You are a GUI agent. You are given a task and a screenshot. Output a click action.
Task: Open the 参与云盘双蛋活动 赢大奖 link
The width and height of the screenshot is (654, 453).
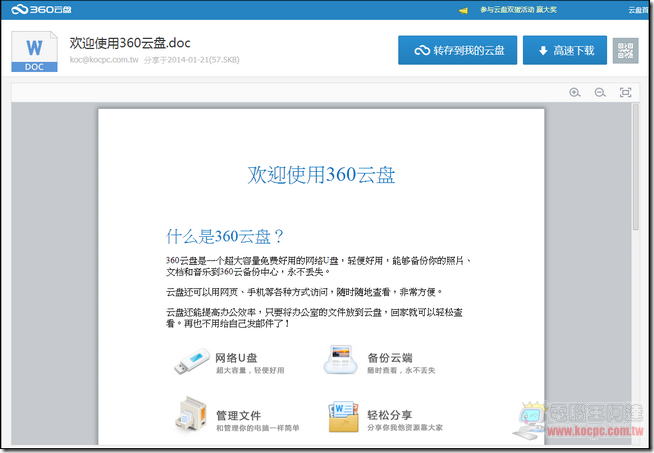click(518, 10)
